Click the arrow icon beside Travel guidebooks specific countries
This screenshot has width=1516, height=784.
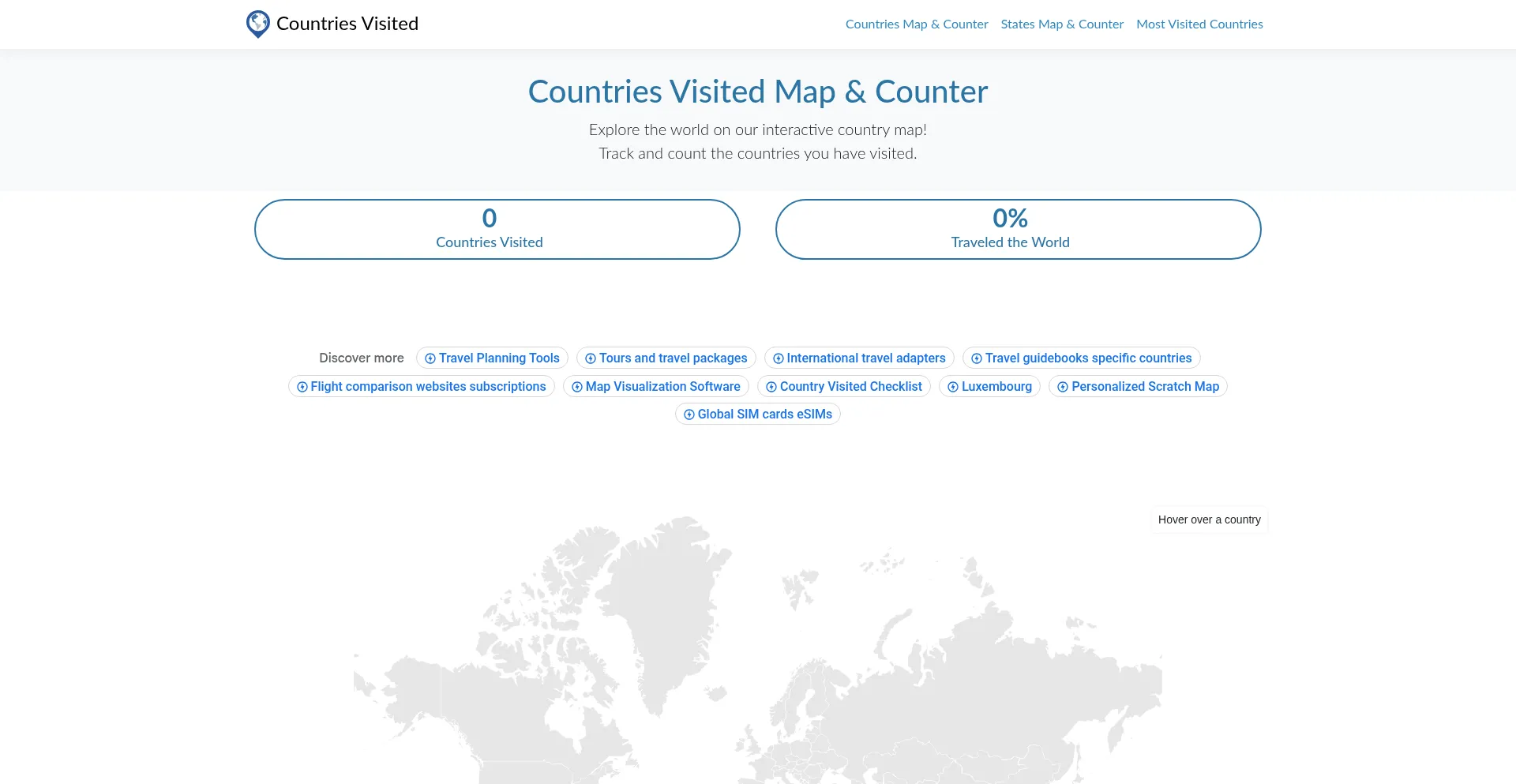977,358
